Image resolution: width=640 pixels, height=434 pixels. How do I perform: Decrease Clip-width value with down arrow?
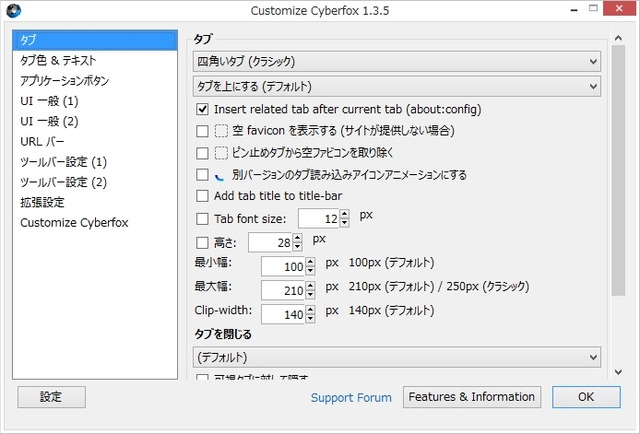click(311, 318)
